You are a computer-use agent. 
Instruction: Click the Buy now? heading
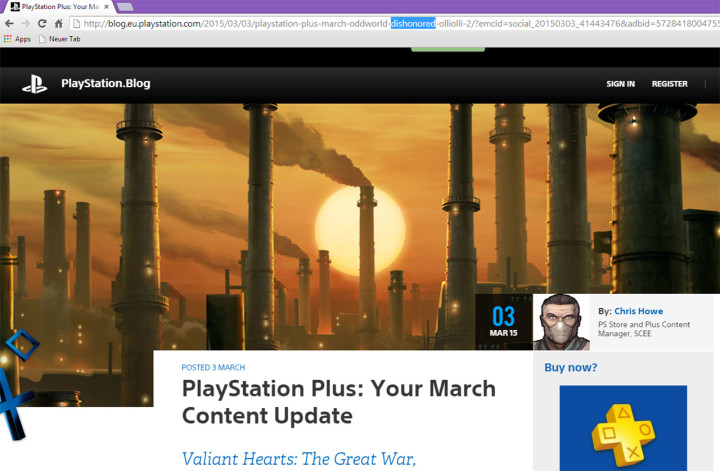(571, 367)
